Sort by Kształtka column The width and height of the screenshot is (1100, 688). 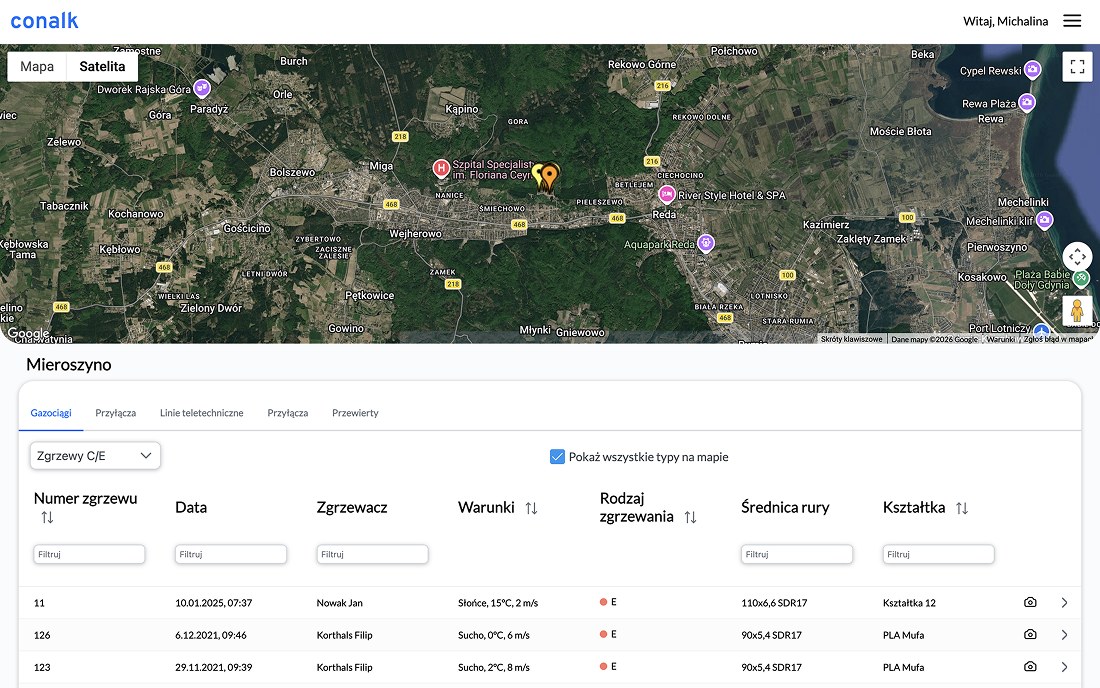[x=962, y=508]
